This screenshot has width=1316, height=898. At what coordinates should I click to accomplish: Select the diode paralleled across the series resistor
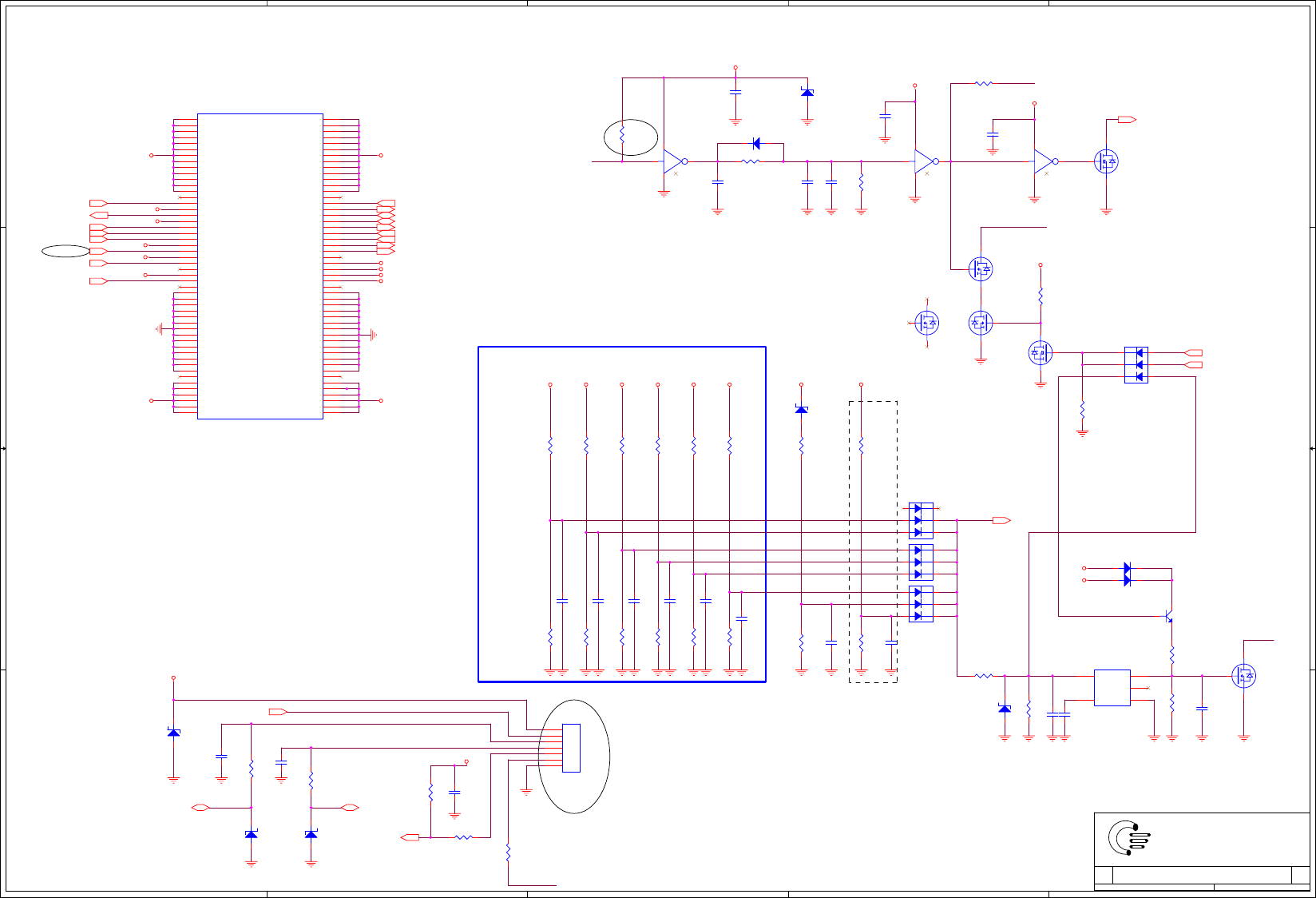pos(756,144)
